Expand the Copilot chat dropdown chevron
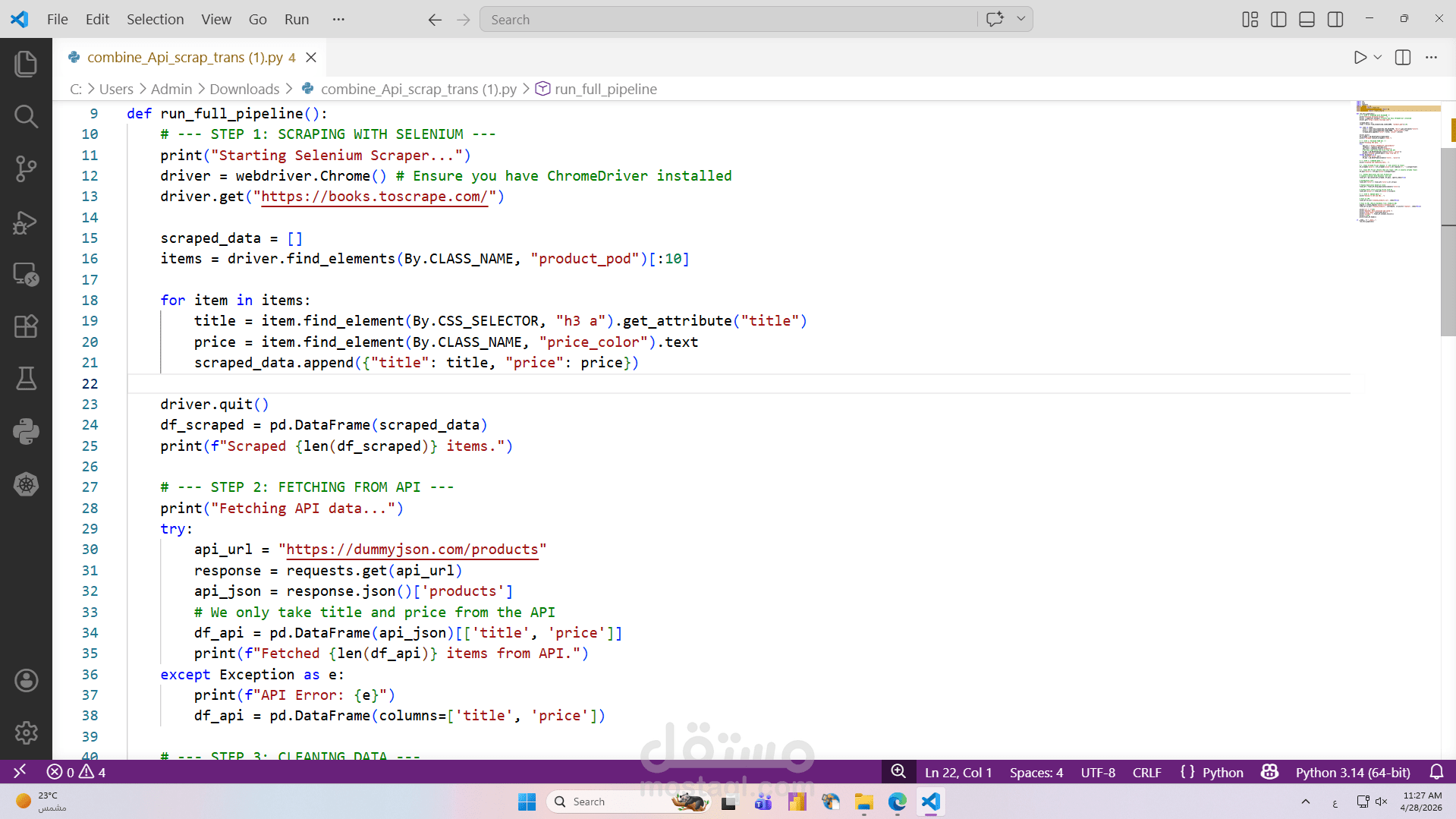Image resolution: width=1456 pixels, height=819 pixels. click(x=1021, y=19)
